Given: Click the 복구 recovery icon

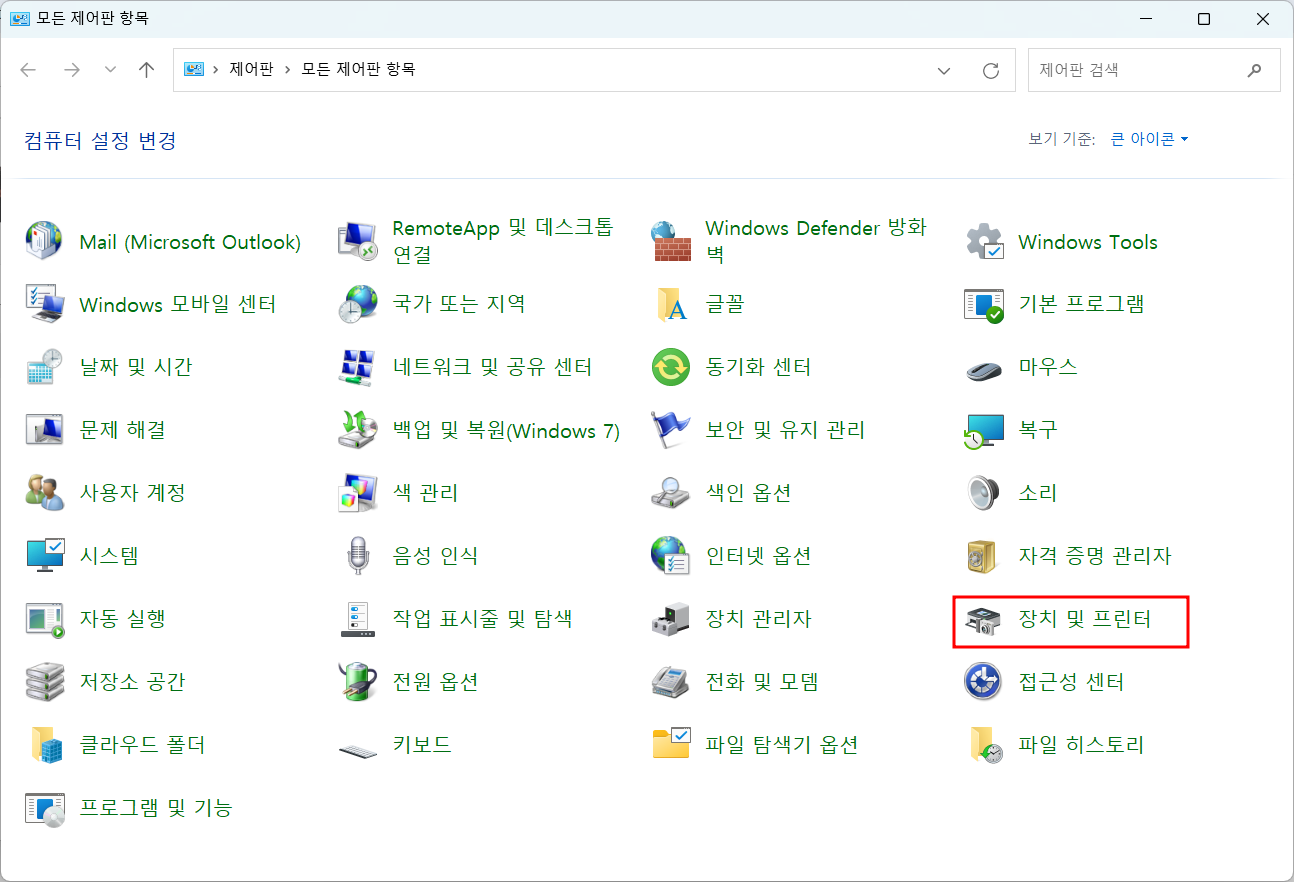Looking at the screenshot, I should (984, 430).
